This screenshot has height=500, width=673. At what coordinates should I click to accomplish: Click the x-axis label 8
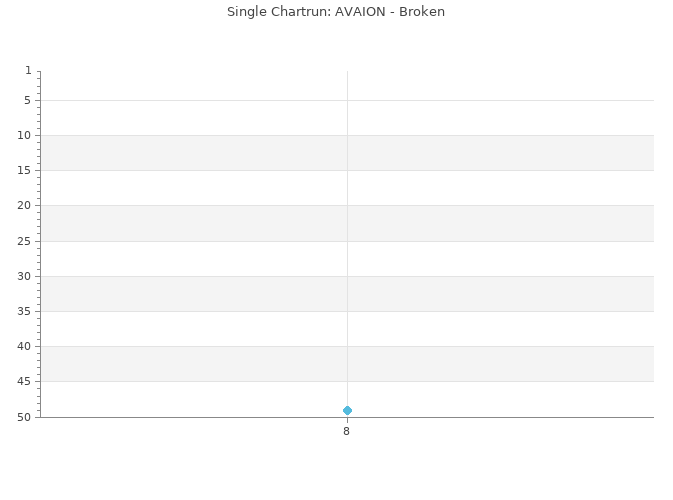(346, 431)
